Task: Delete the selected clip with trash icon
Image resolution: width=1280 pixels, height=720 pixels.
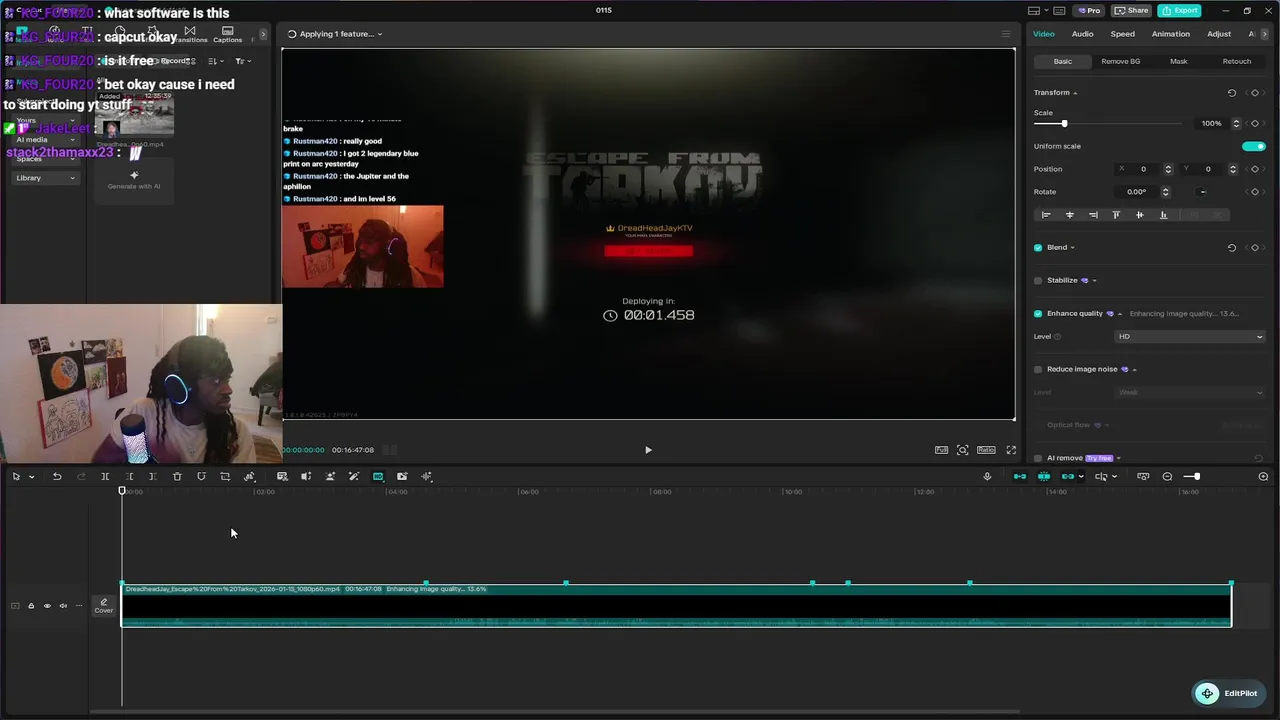Action: [x=177, y=476]
